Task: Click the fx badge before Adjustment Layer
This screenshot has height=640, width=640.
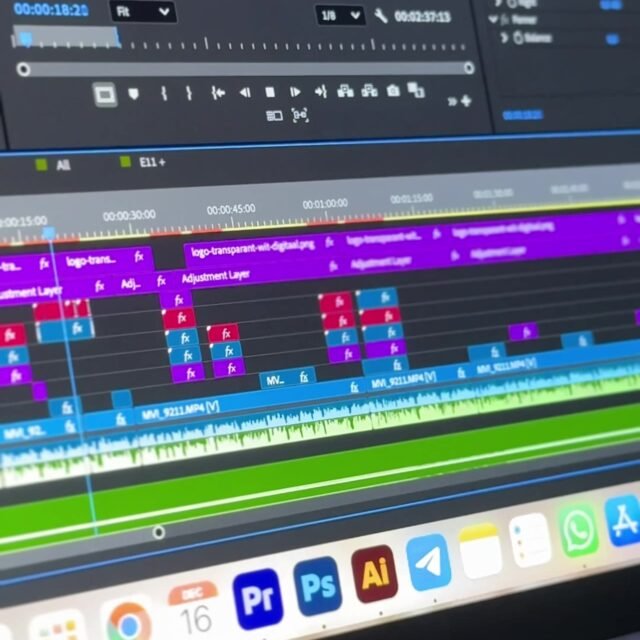Action: click(x=161, y=280)
